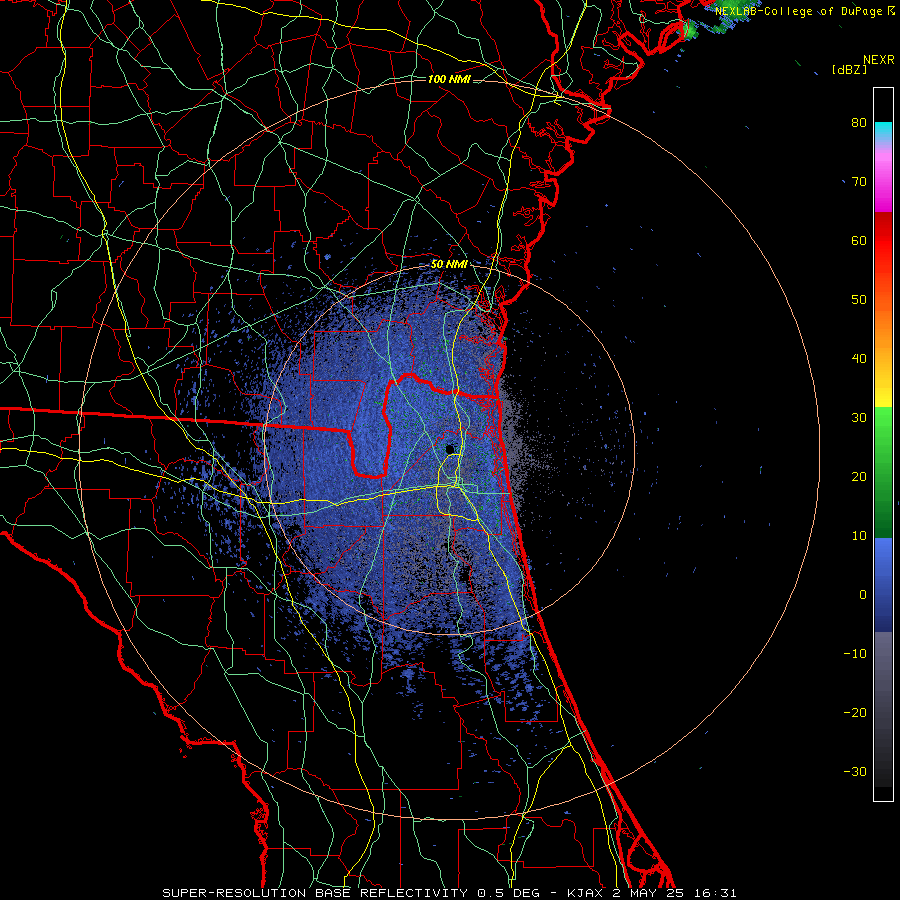Click the -10 value on dBZ scale
Image resolution: width=900 pixels, height=900 pixels.
(x=855, y=654)
